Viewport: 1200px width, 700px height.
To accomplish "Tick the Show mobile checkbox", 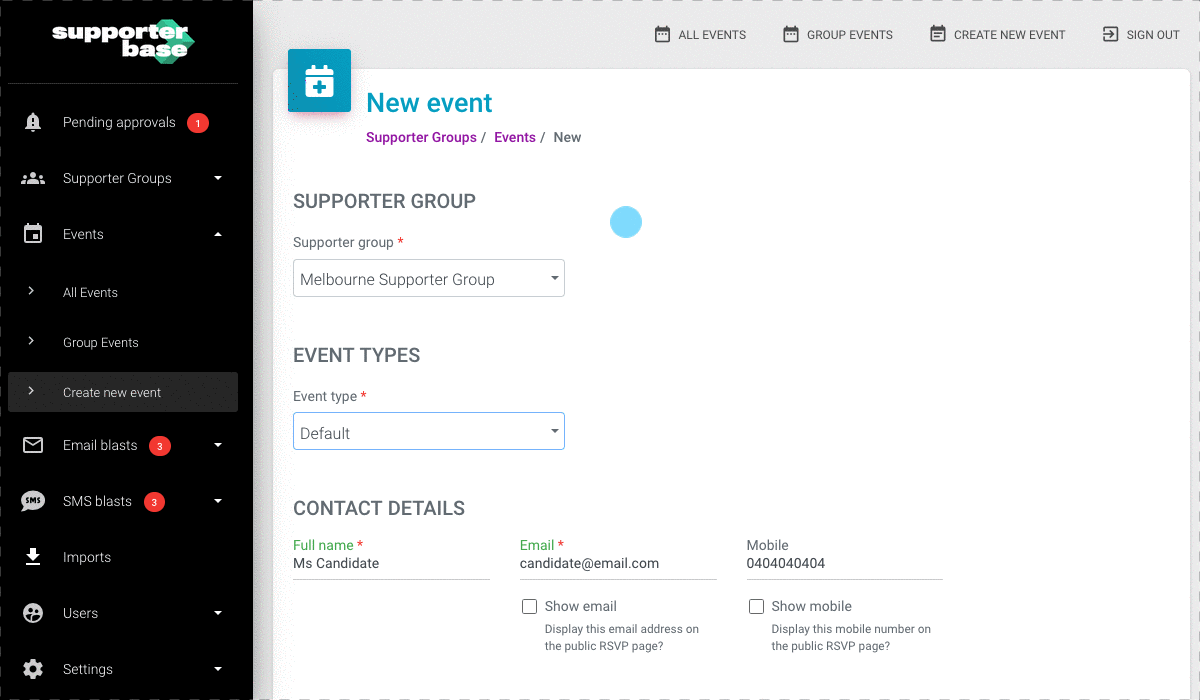I will pyautogui.click(x=757, y=606).
